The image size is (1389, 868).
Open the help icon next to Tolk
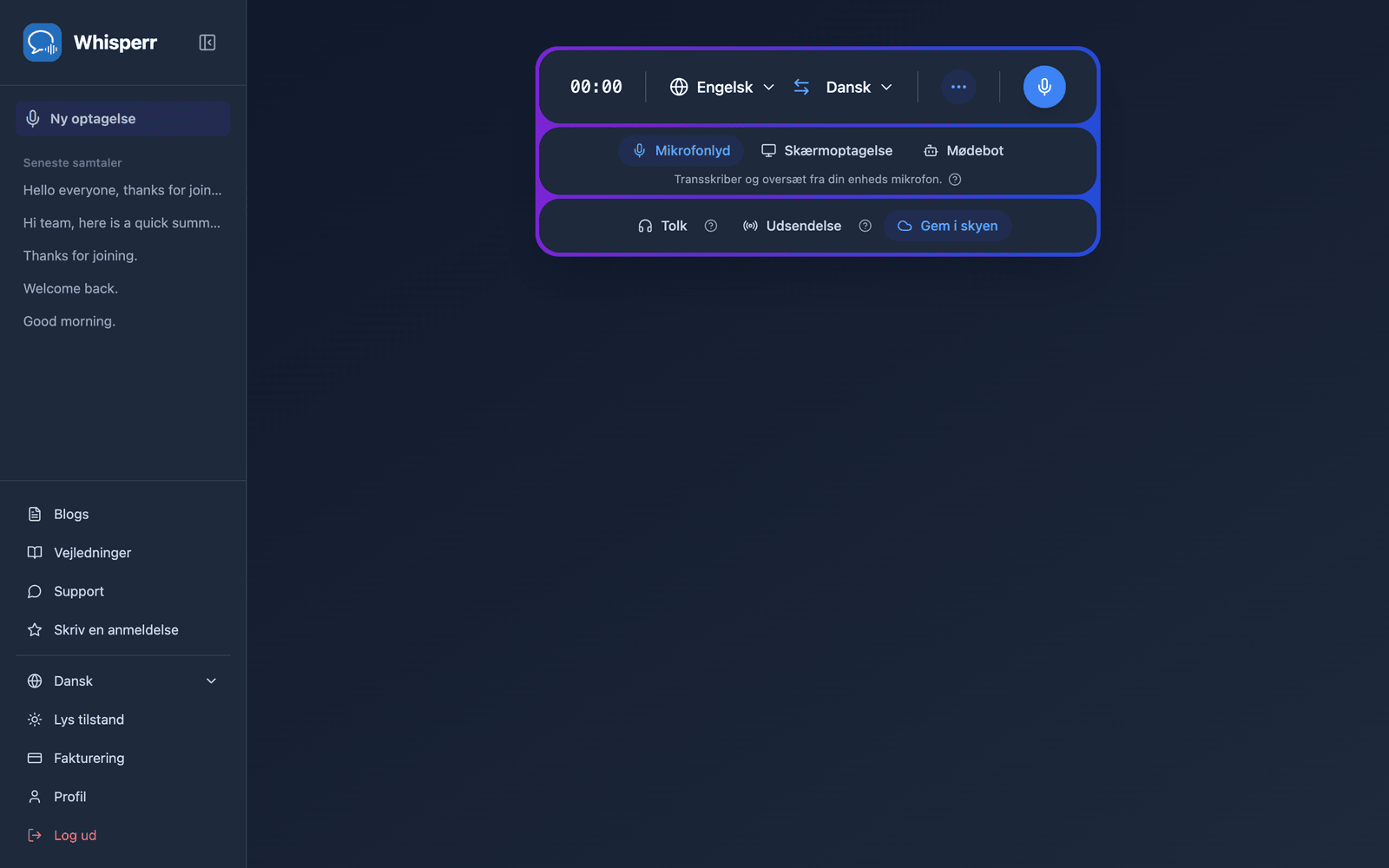711,226
